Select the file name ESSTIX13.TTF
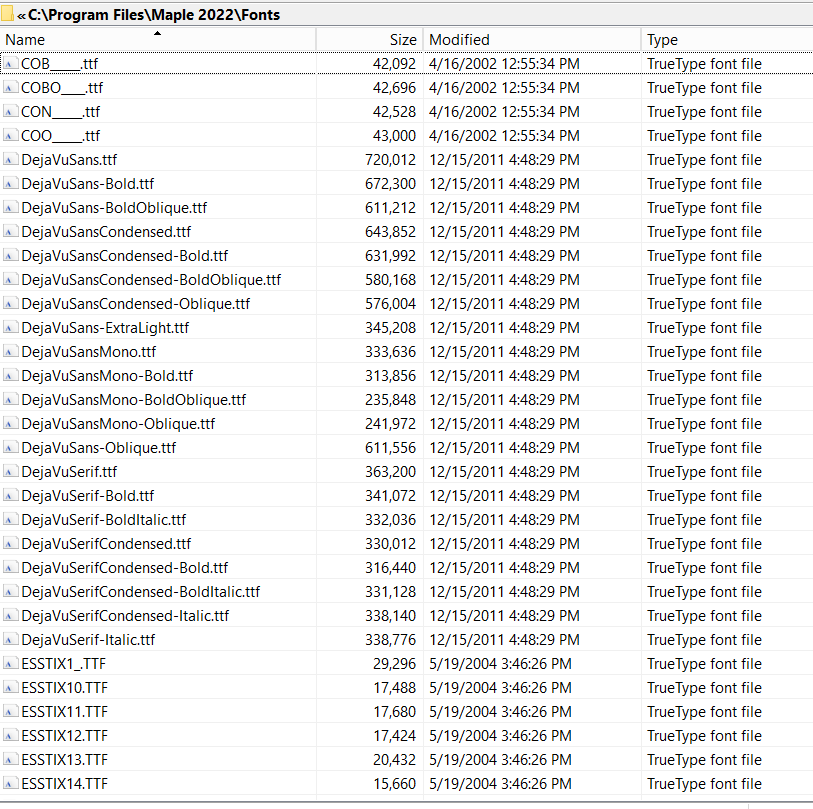813x809 pixels. coord(64,759)
